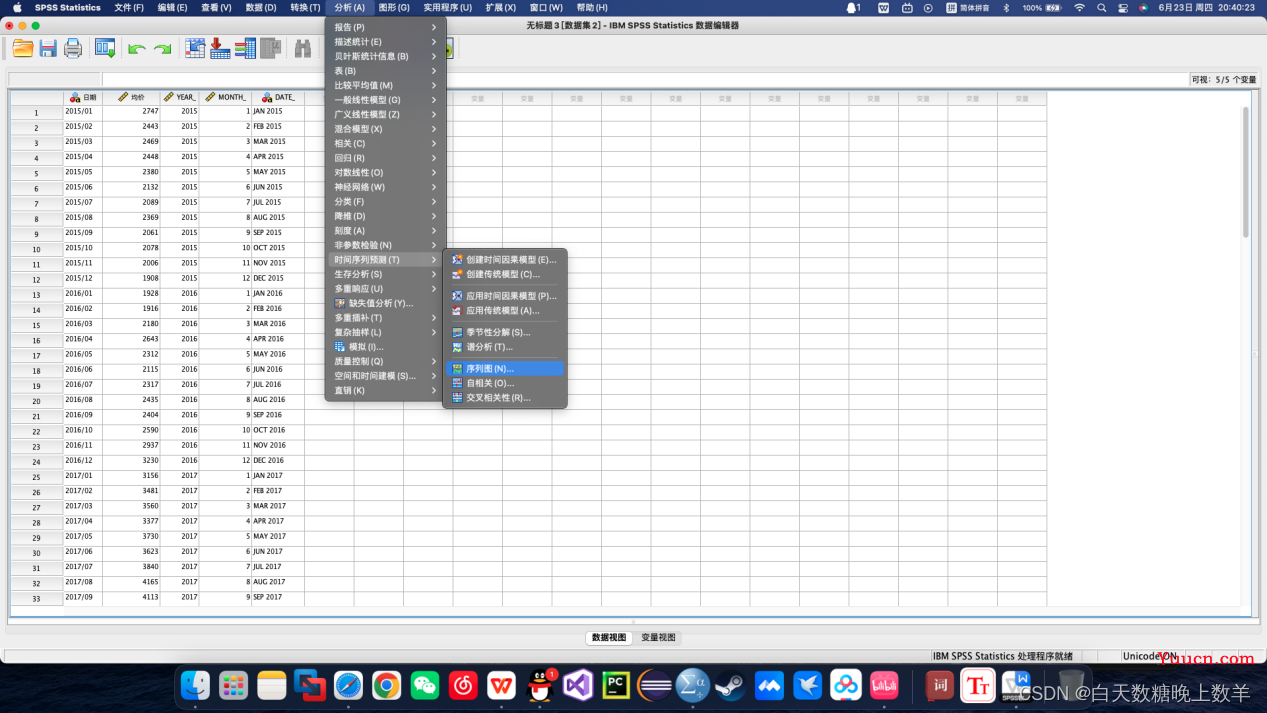
Task: Click the Go to variable toolbar icon
Action: point(220,48)
